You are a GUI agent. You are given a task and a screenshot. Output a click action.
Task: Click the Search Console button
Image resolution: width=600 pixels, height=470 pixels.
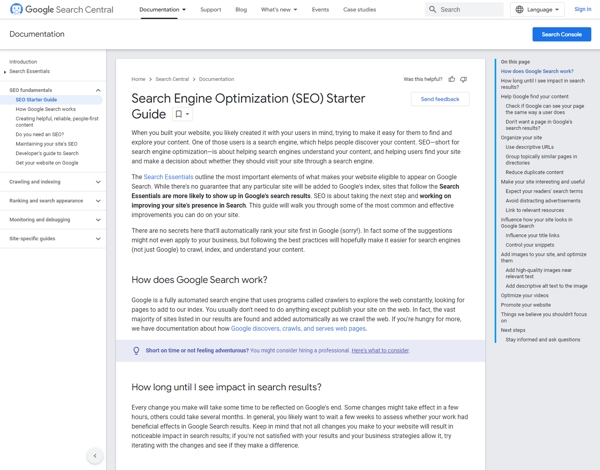561,34
